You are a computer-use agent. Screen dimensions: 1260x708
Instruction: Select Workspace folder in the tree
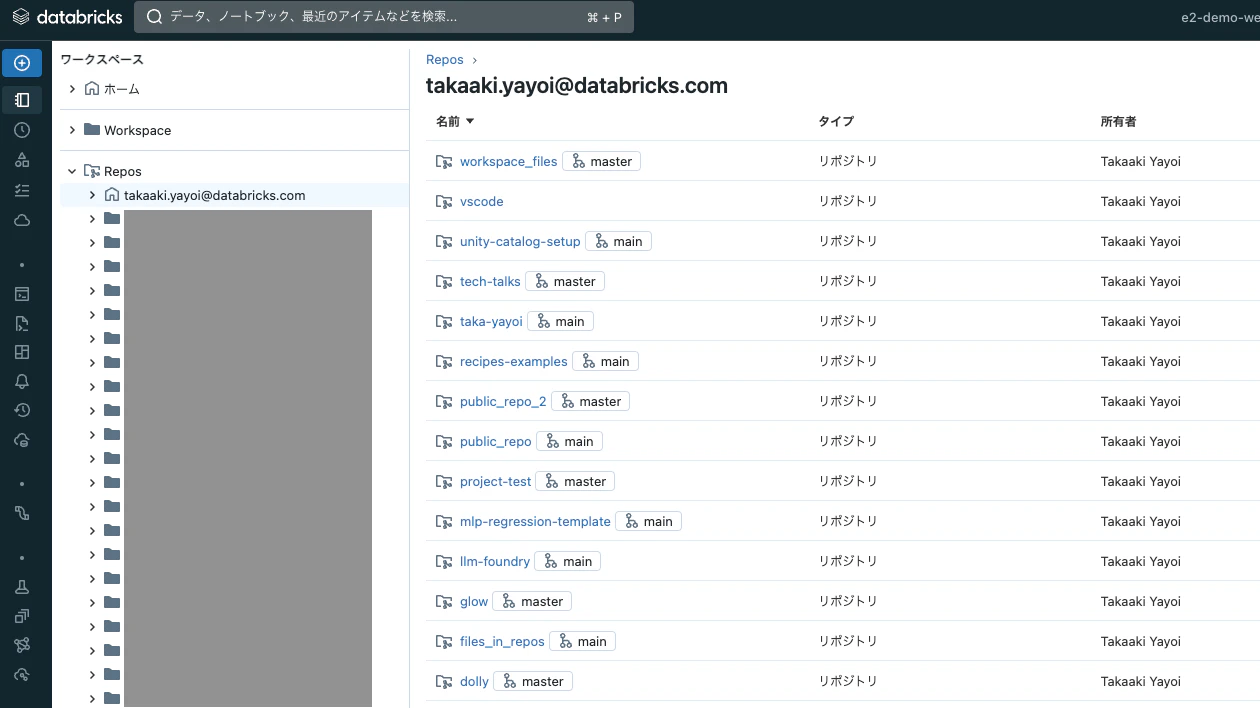(x=137, y=130)
